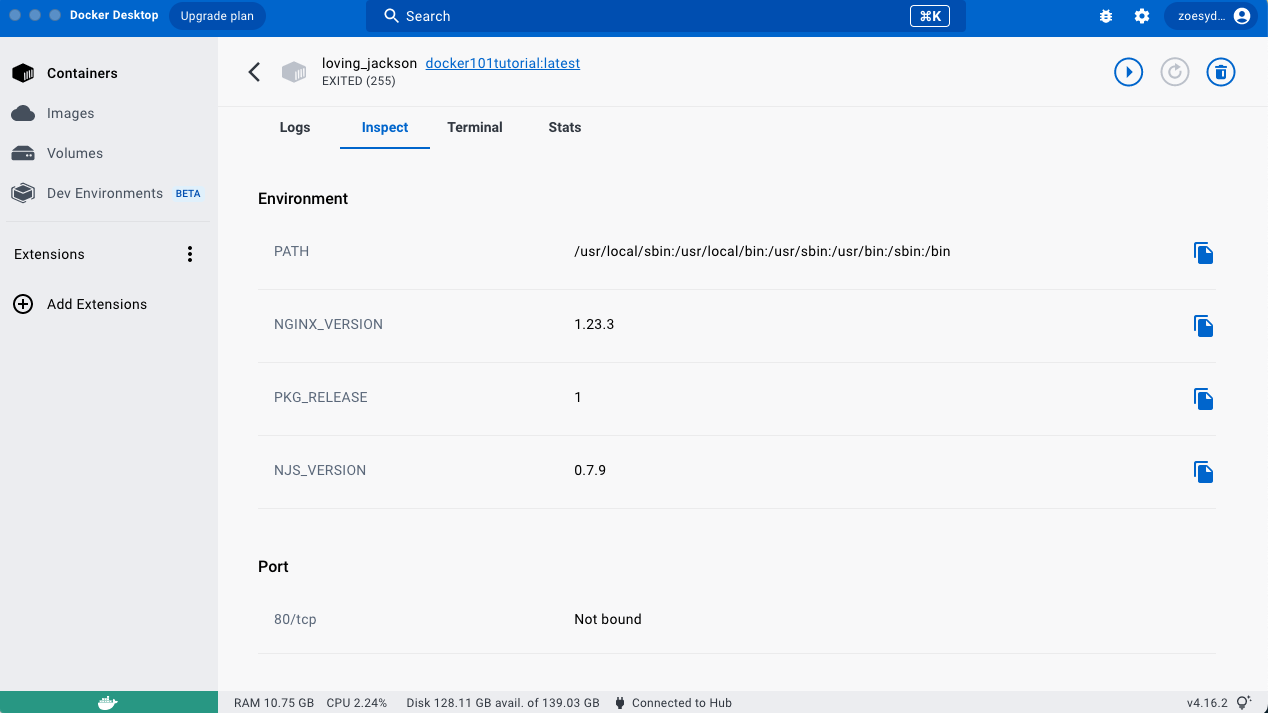The width and height of the screenshot is (1268, 713).
Task: Click the PKG_RELEASE label
Action: coord(321,397)
